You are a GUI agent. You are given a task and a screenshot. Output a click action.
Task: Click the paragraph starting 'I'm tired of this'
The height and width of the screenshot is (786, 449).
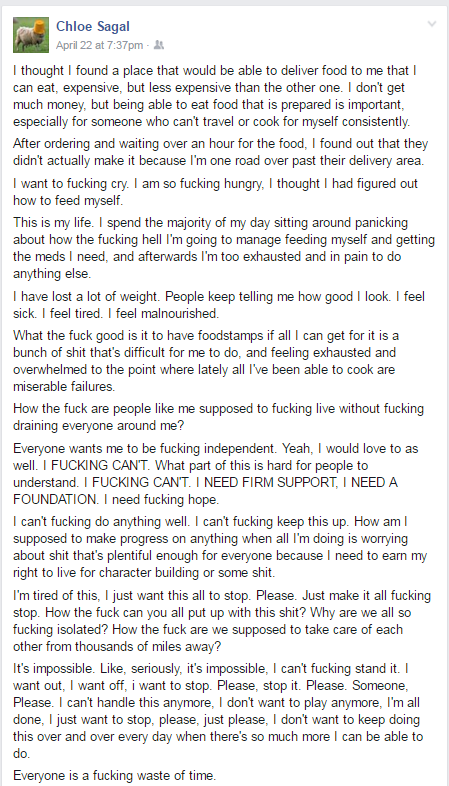click(222, 621)
